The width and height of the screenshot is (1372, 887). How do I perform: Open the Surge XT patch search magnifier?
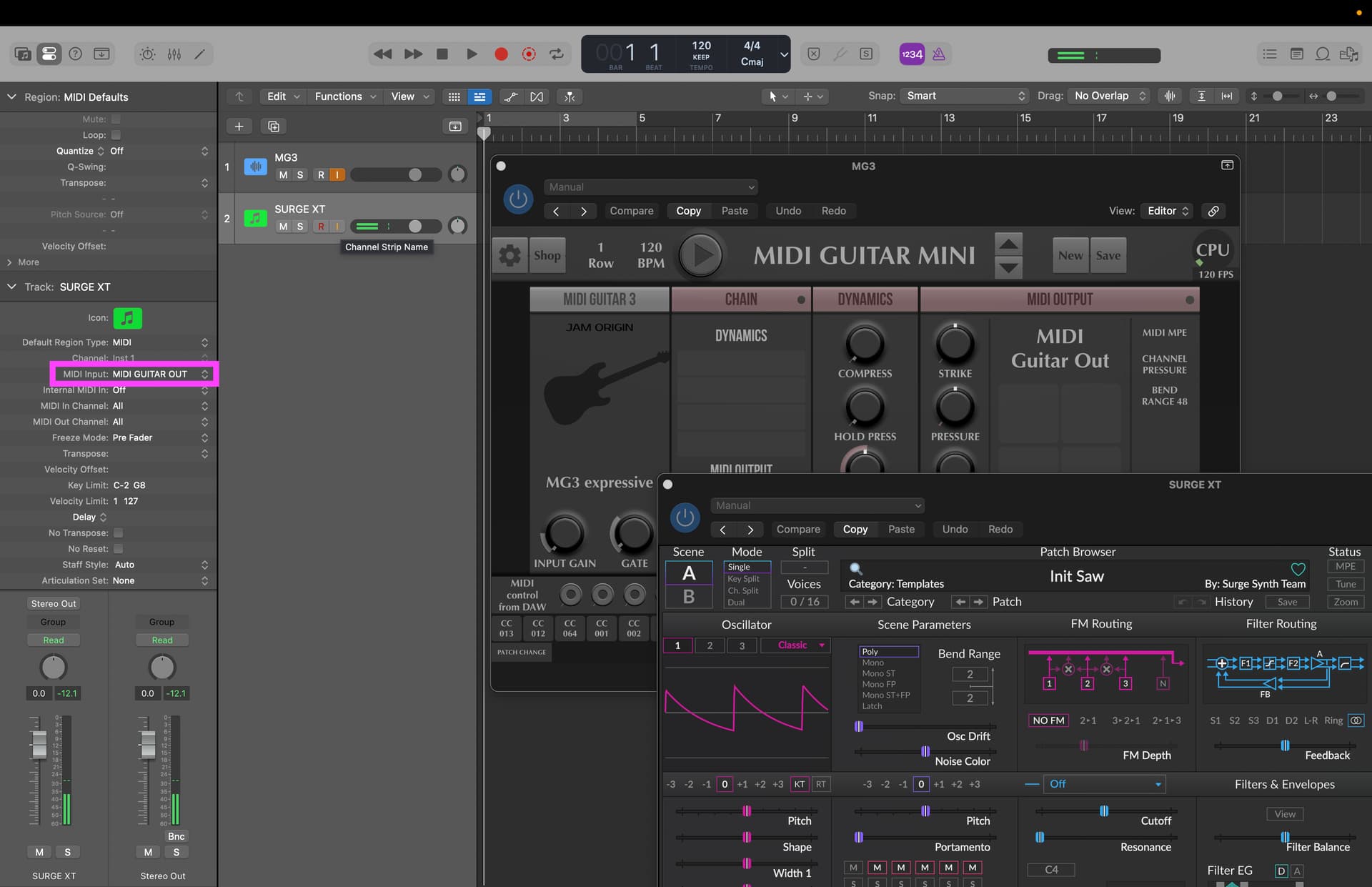click(855, 569)
